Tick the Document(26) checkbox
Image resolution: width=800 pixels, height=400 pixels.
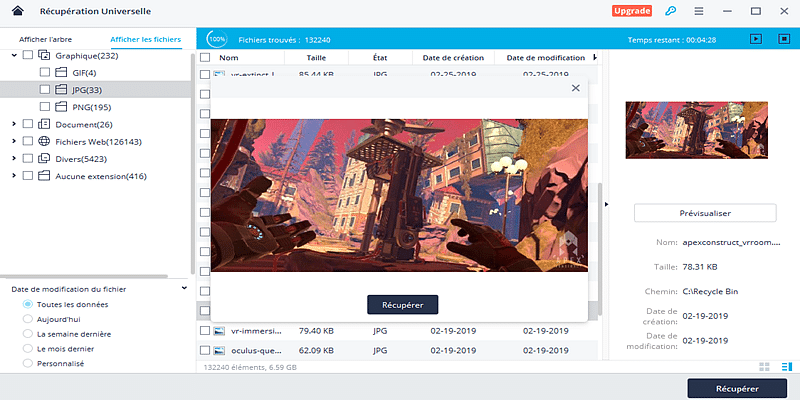click(28, 124)
